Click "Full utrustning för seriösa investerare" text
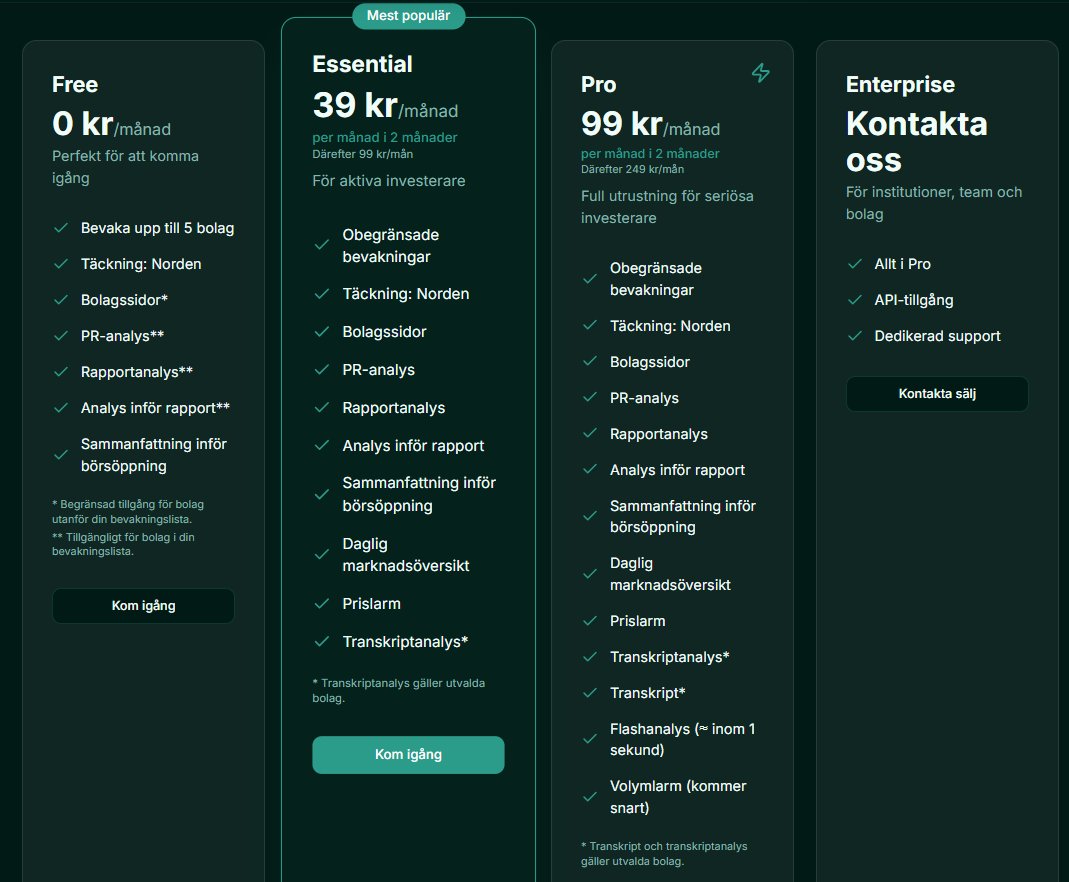The width and height of the screenshot is (1069, 882). (x=667, y=207)
